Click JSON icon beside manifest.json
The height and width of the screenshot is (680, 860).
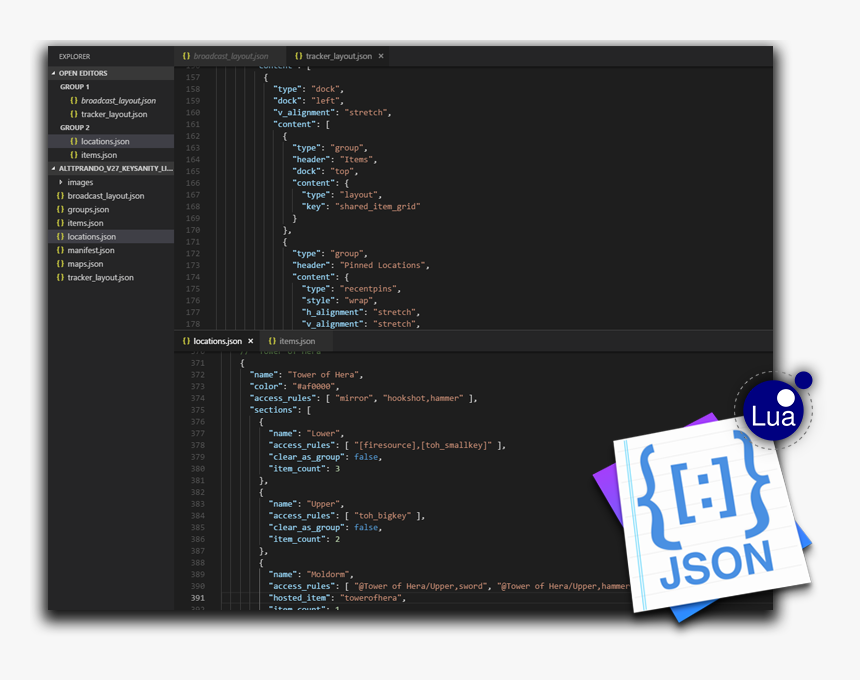60,250
